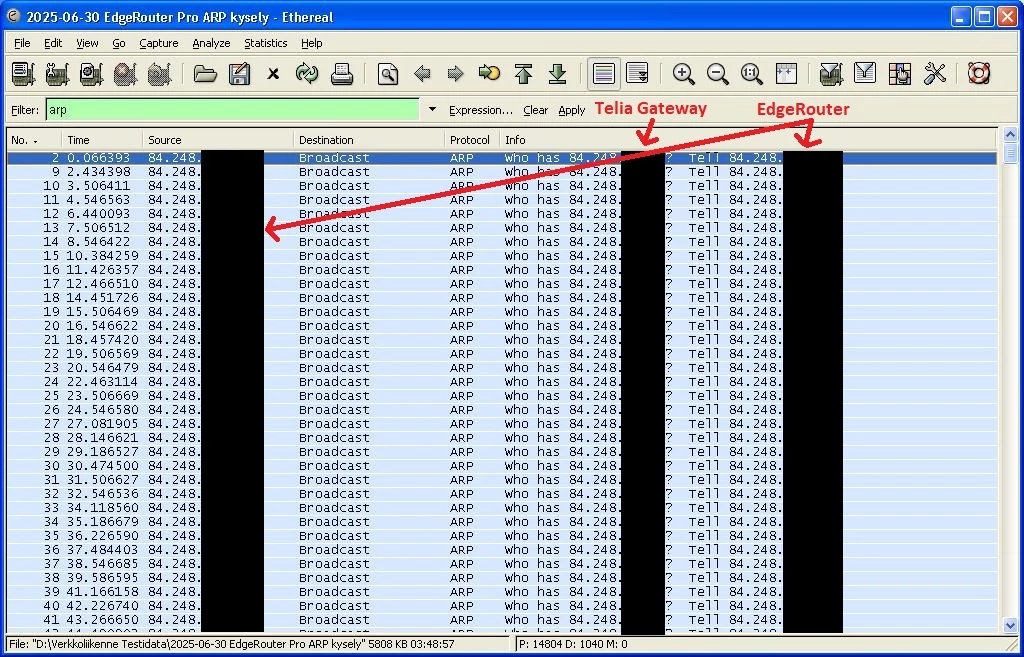Go back in packet history arrow
The height and width of the screenshot is (657, 1024).
pyautogui.click(x=422, y=74)
